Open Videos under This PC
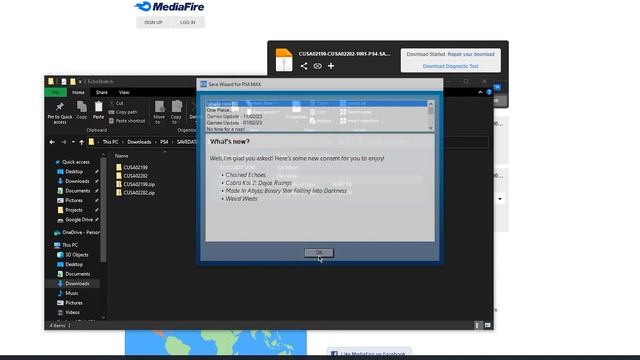640x360 pixels. pos(69,312)
